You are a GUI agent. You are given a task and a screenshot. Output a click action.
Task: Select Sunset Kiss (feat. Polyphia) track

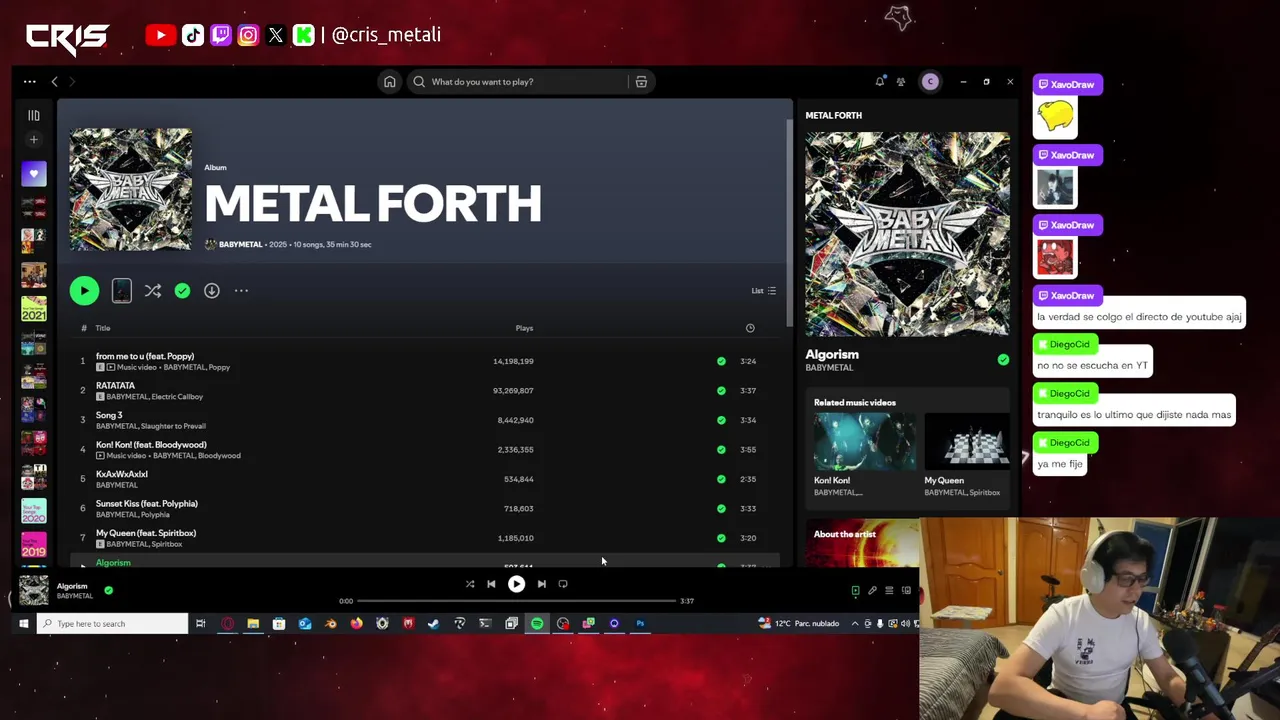(x=426, y=509)
